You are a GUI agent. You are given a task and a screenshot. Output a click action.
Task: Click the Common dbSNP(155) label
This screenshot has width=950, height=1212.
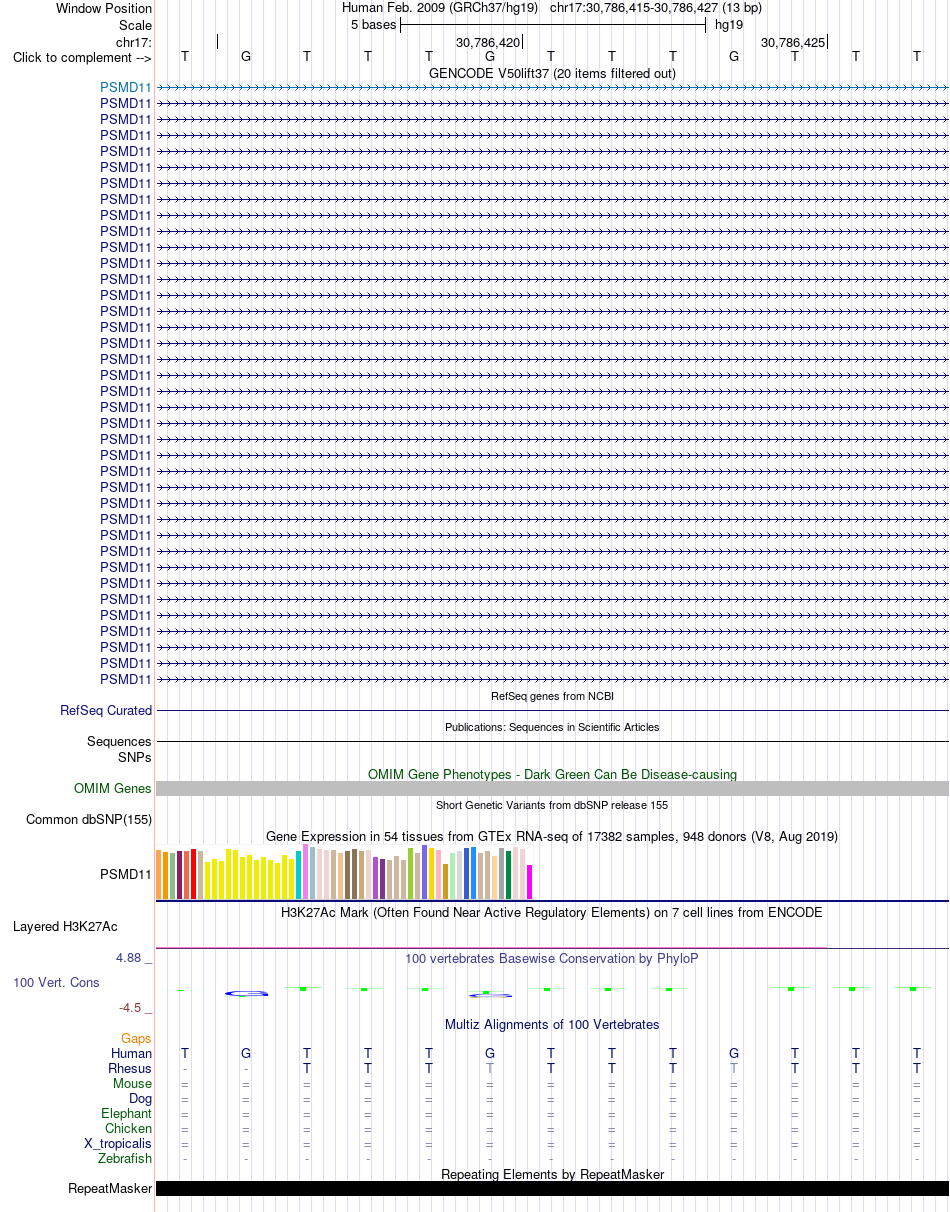(89, 820)
